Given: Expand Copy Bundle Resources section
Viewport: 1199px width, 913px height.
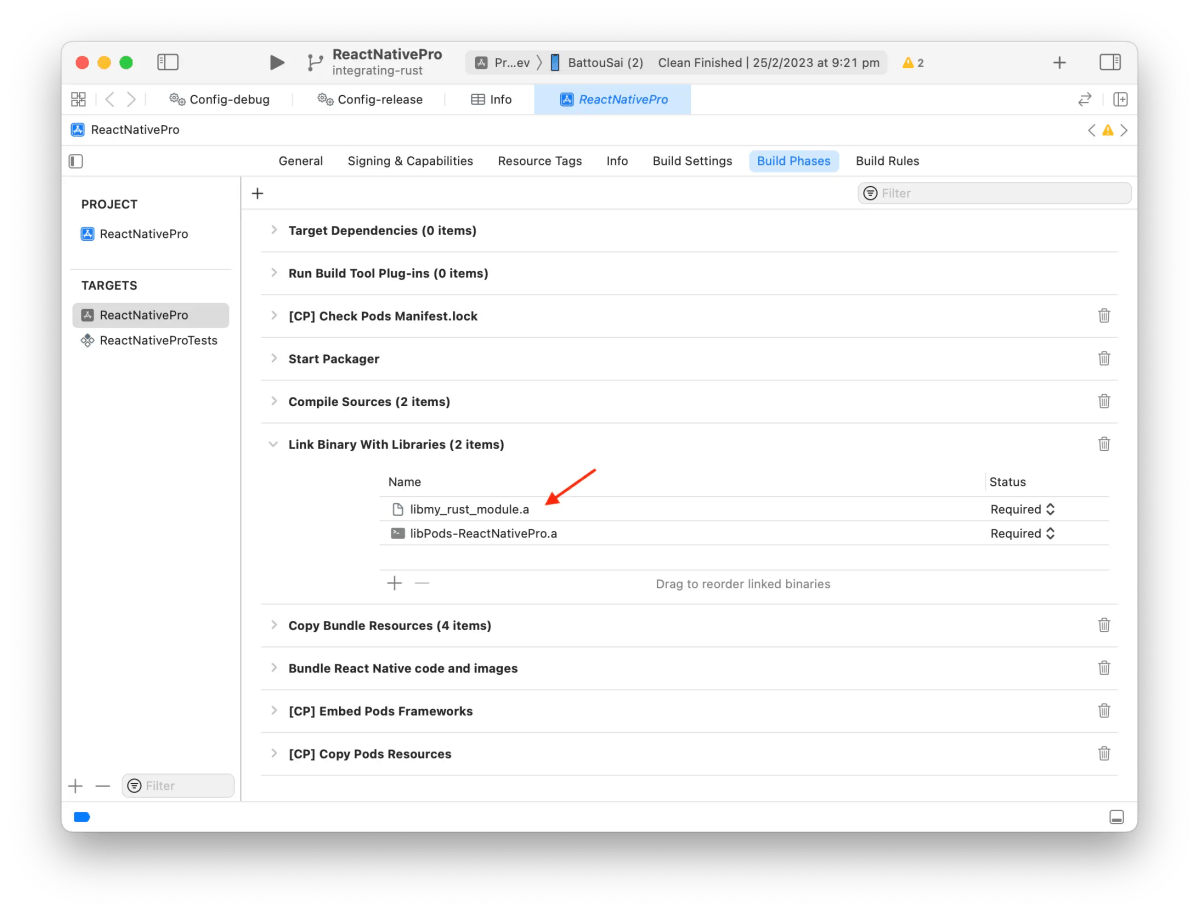Looking at the screenshot, I should coord(274,625).
